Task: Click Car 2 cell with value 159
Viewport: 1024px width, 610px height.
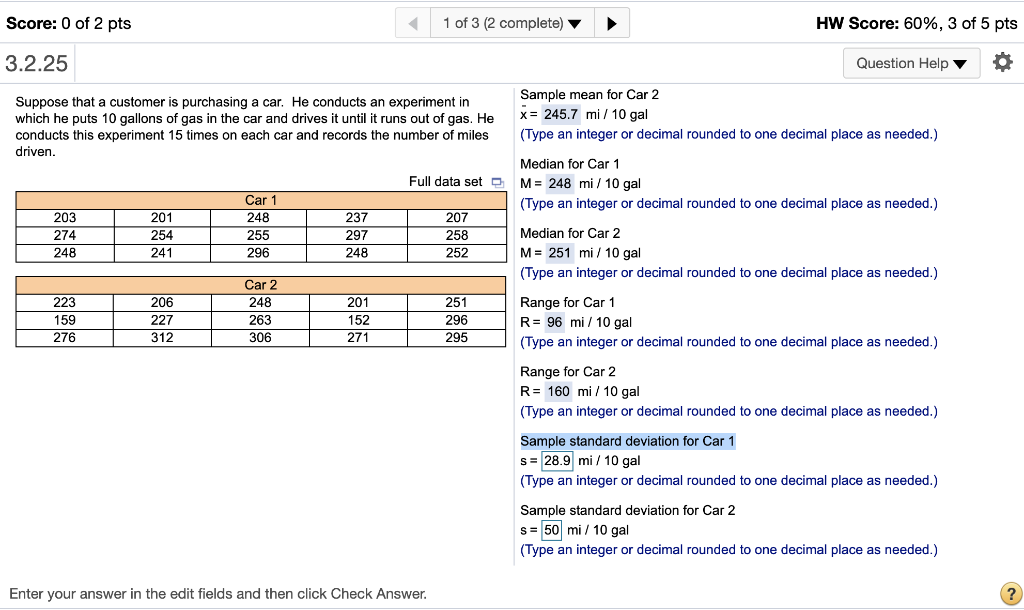Action: (x=65, y=320)
